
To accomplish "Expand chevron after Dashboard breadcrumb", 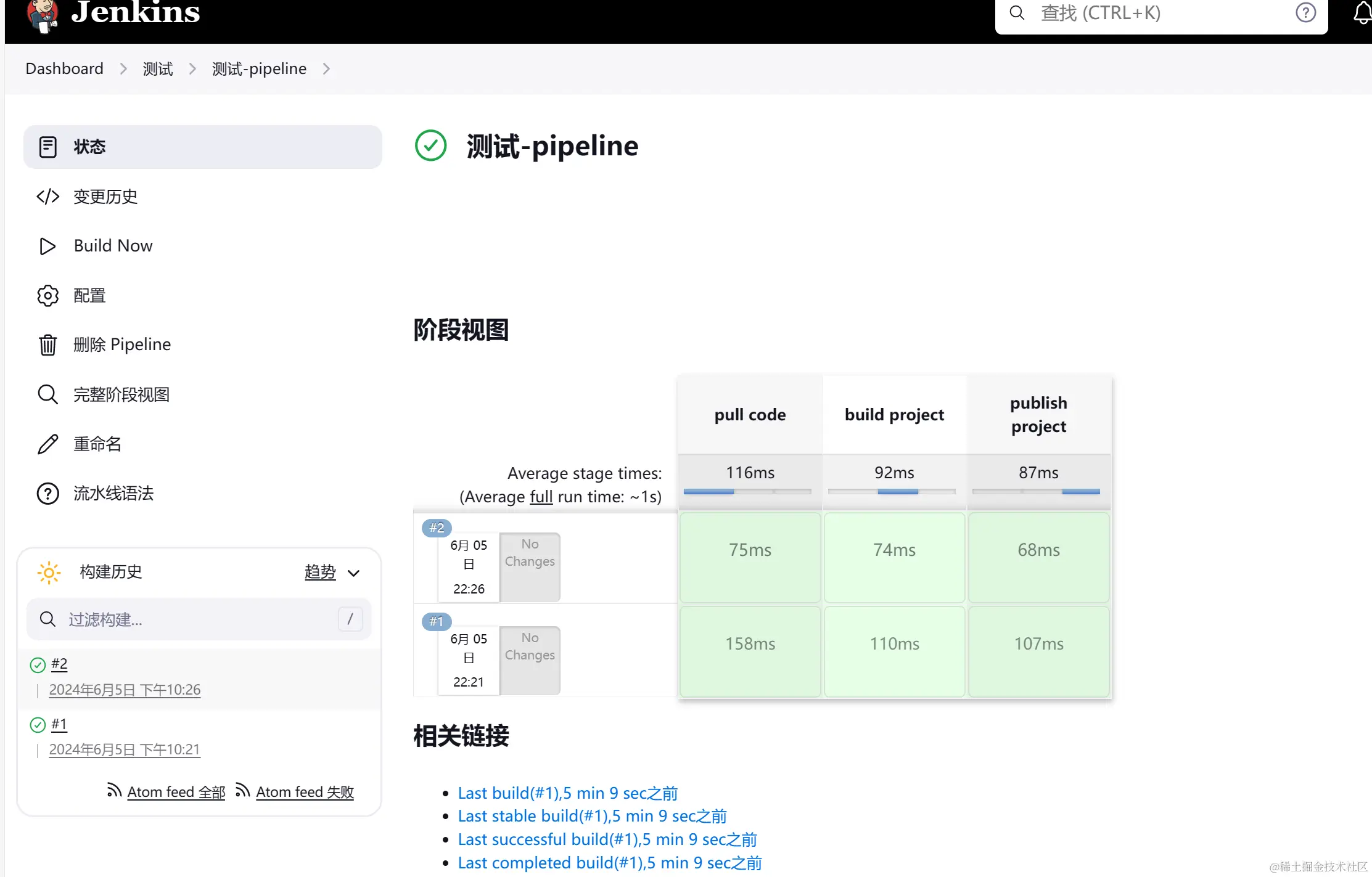I will [123, 69].
